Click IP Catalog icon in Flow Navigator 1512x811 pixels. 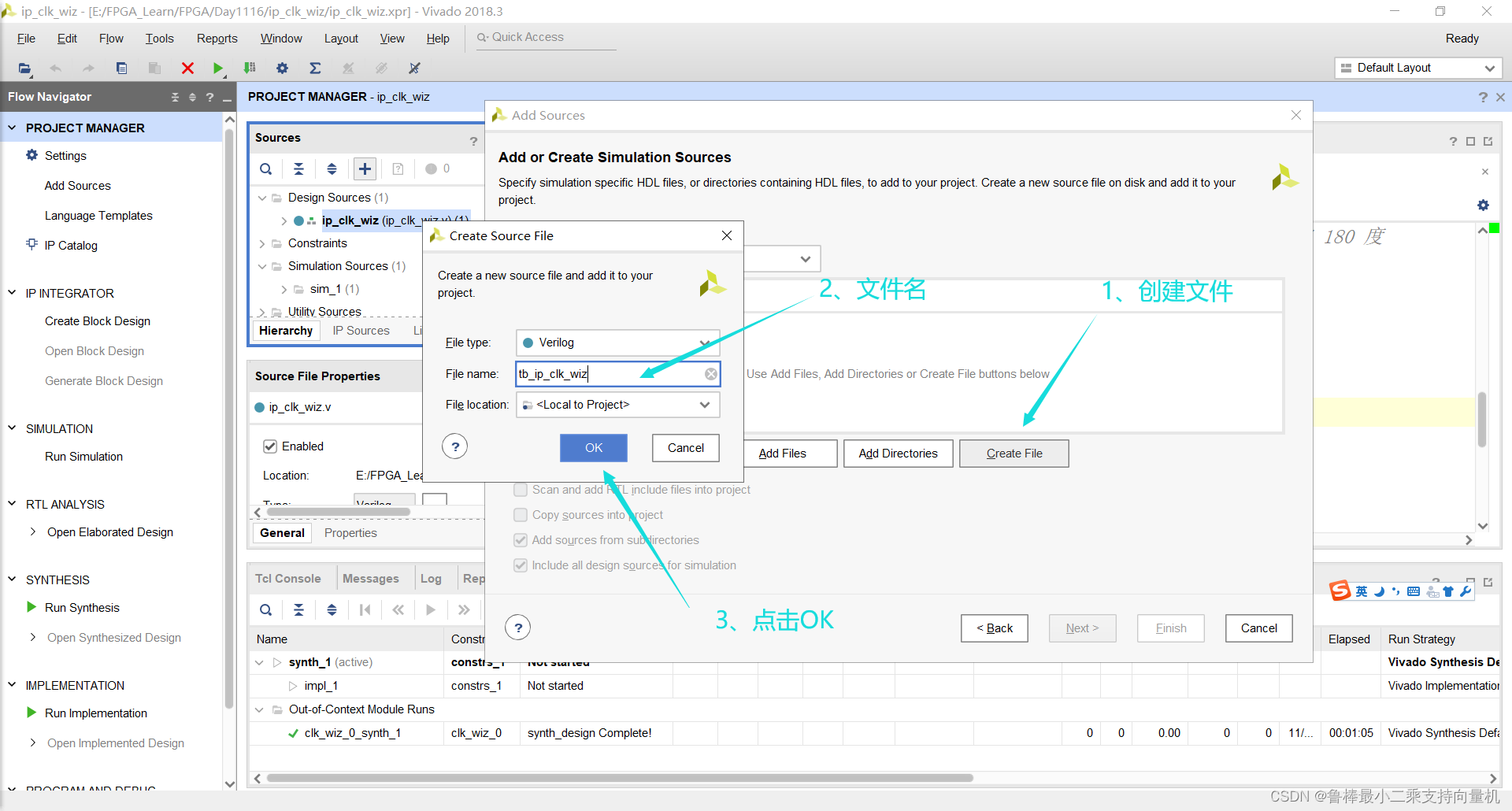point(31,244)
